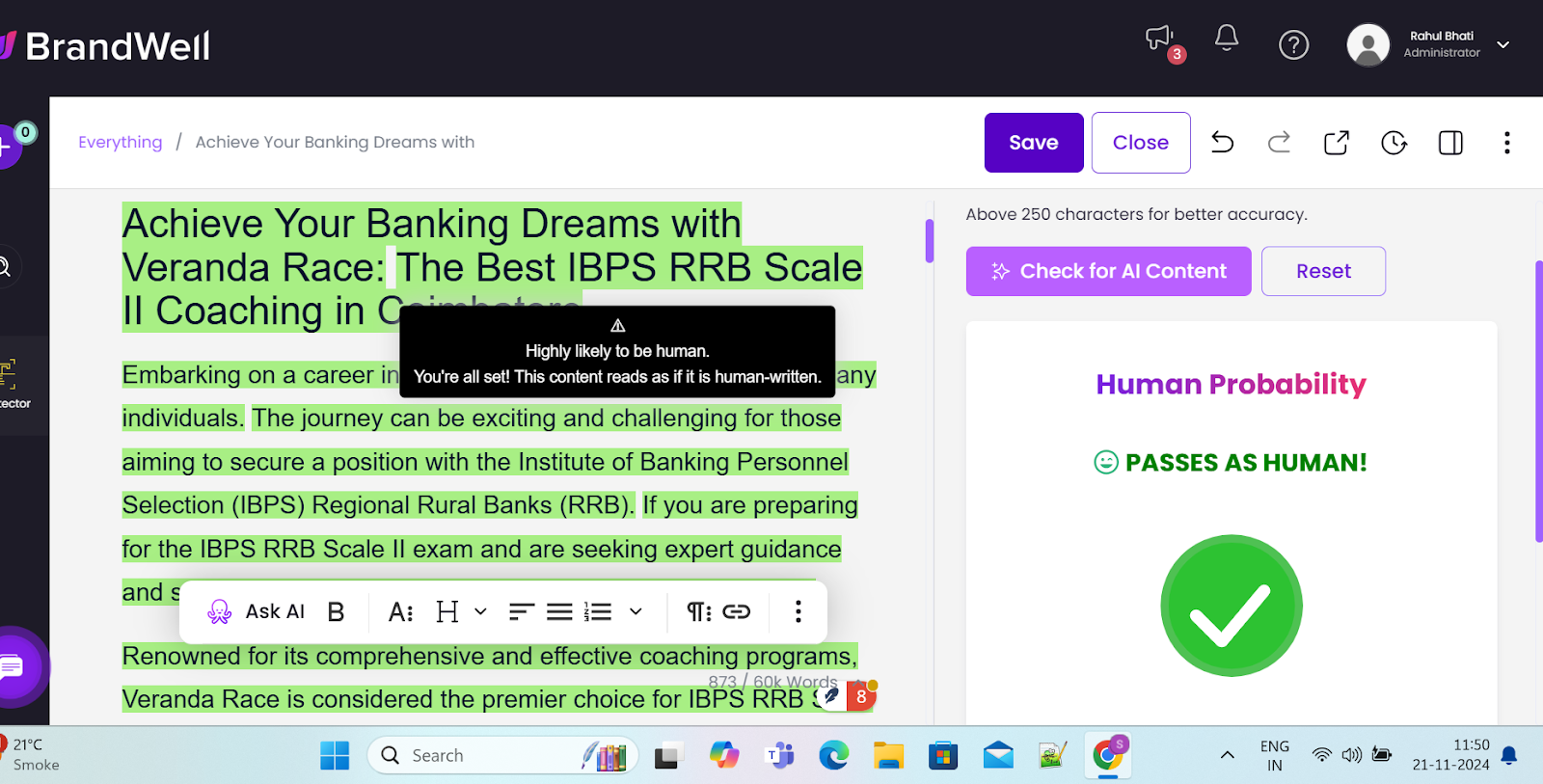Expand the list options dropdown arrow
The width and height of the screenshot is (1543, 784).
coord(636,611)
